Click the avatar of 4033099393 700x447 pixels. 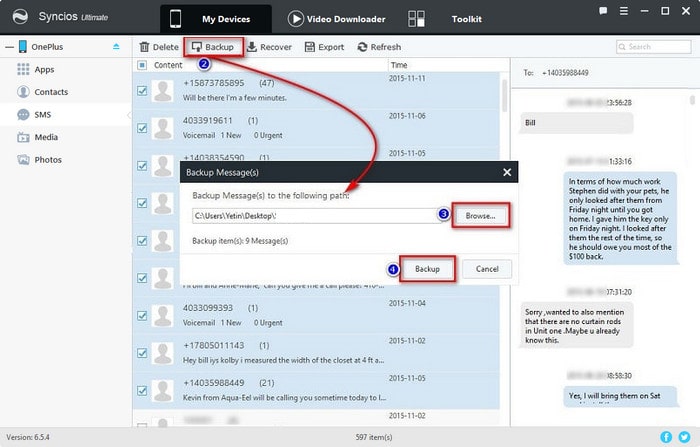162,316
